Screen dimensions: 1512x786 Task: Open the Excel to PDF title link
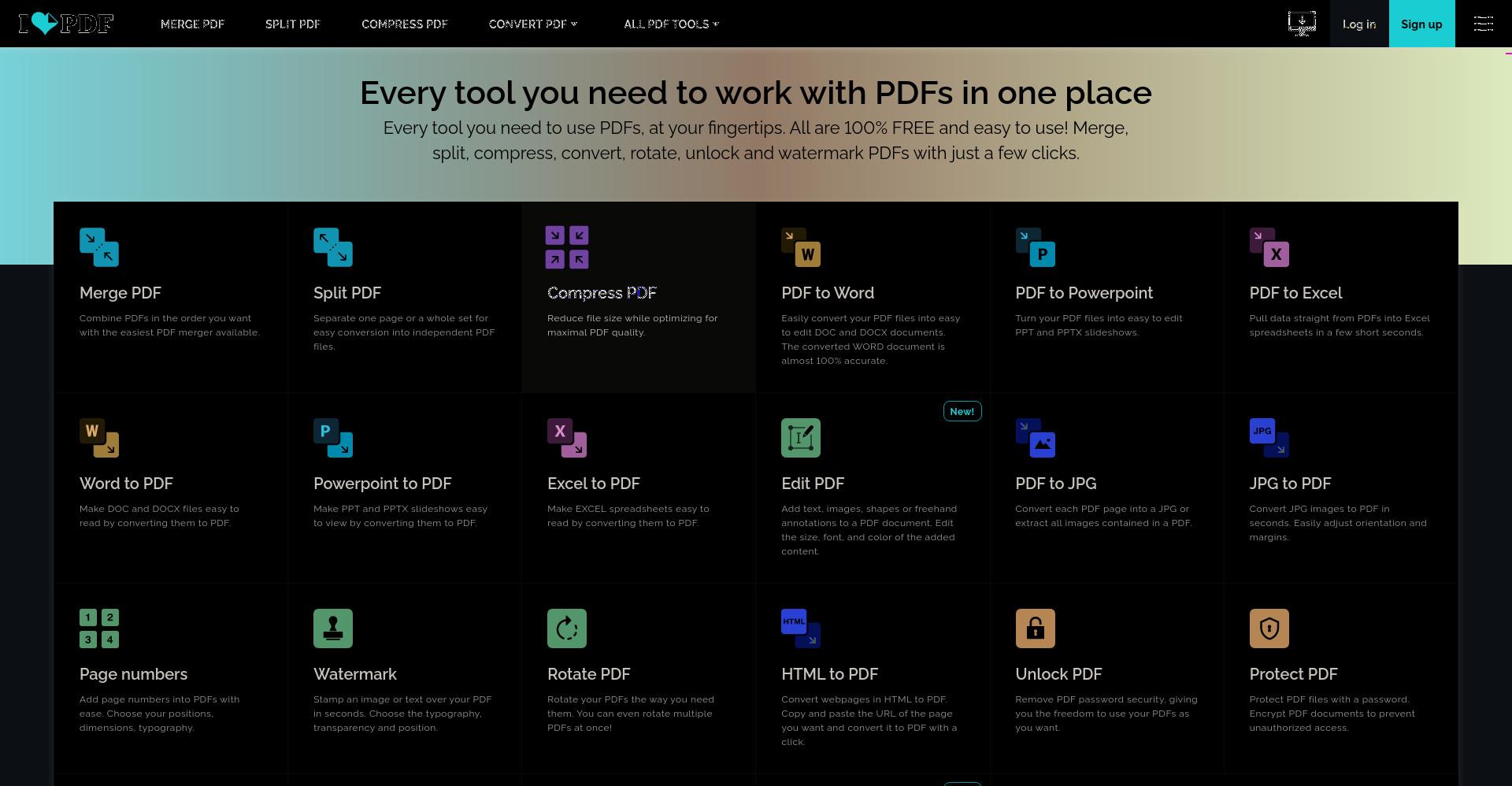[594, 484]
